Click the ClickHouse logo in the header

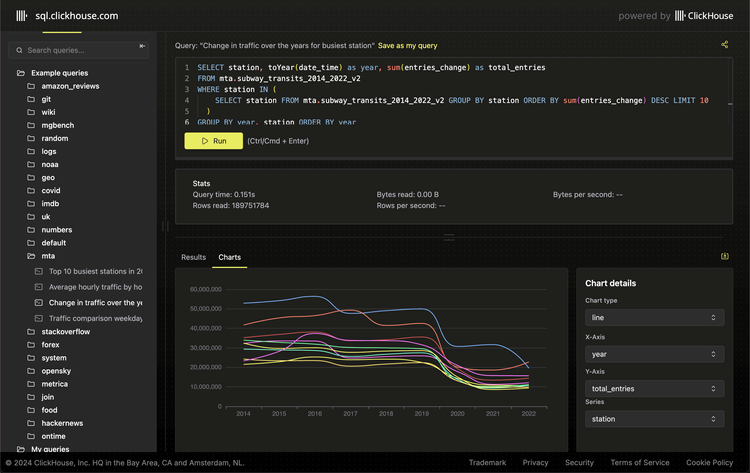point(704,16)
